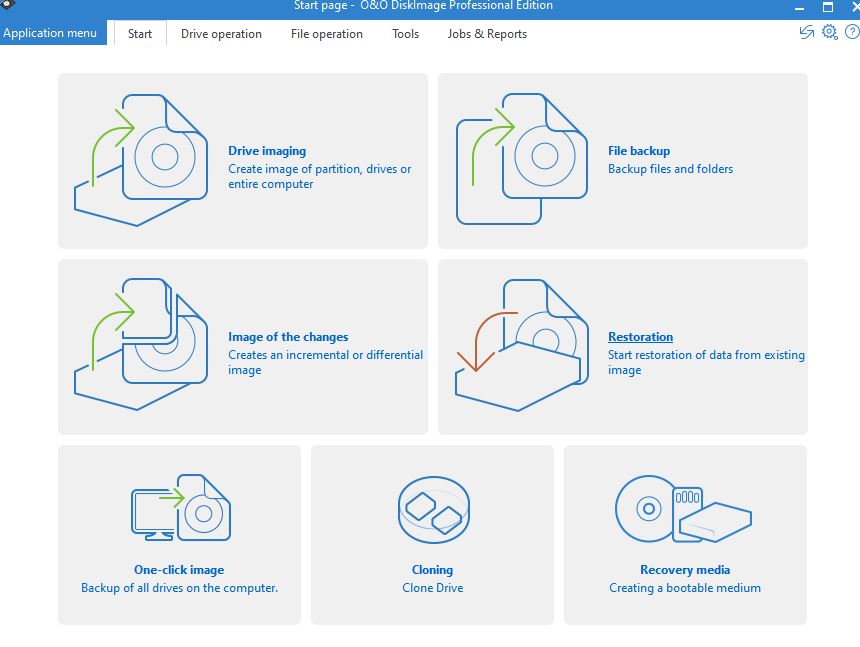Click the Image of the changes icon
Screen dimensions: 860x647
pos(141,344)
